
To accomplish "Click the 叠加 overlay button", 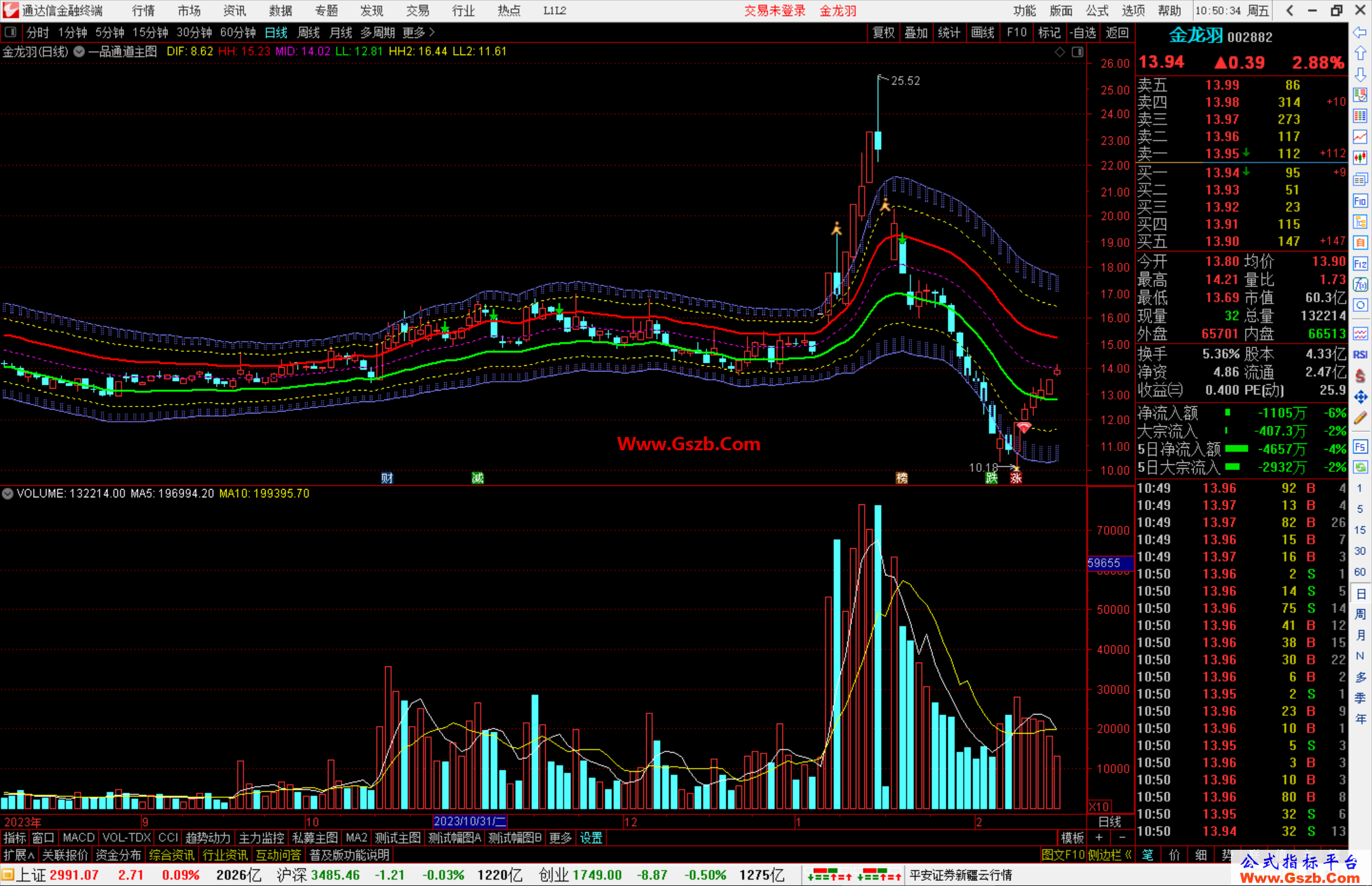I will tap(916, 32).
